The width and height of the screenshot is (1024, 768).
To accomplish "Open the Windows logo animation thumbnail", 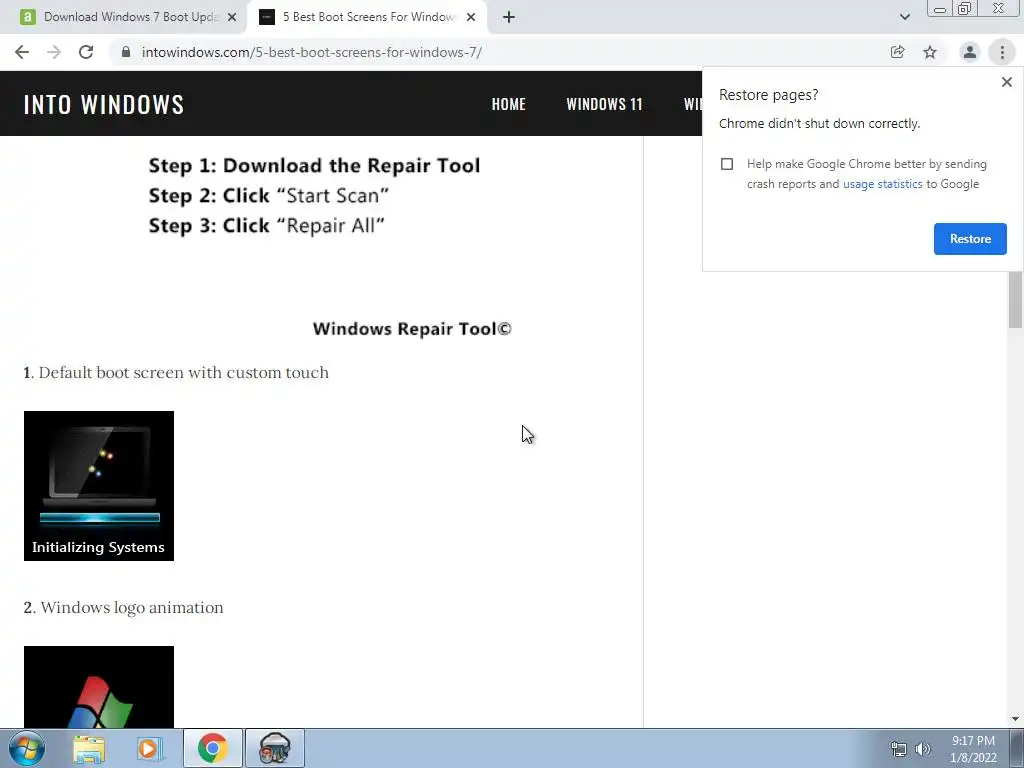I will pyautogui.click(x=99, y=687).
